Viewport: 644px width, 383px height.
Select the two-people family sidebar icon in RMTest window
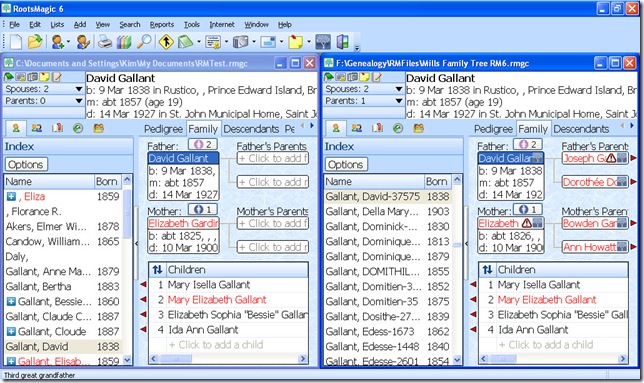[x=37, y=128]
